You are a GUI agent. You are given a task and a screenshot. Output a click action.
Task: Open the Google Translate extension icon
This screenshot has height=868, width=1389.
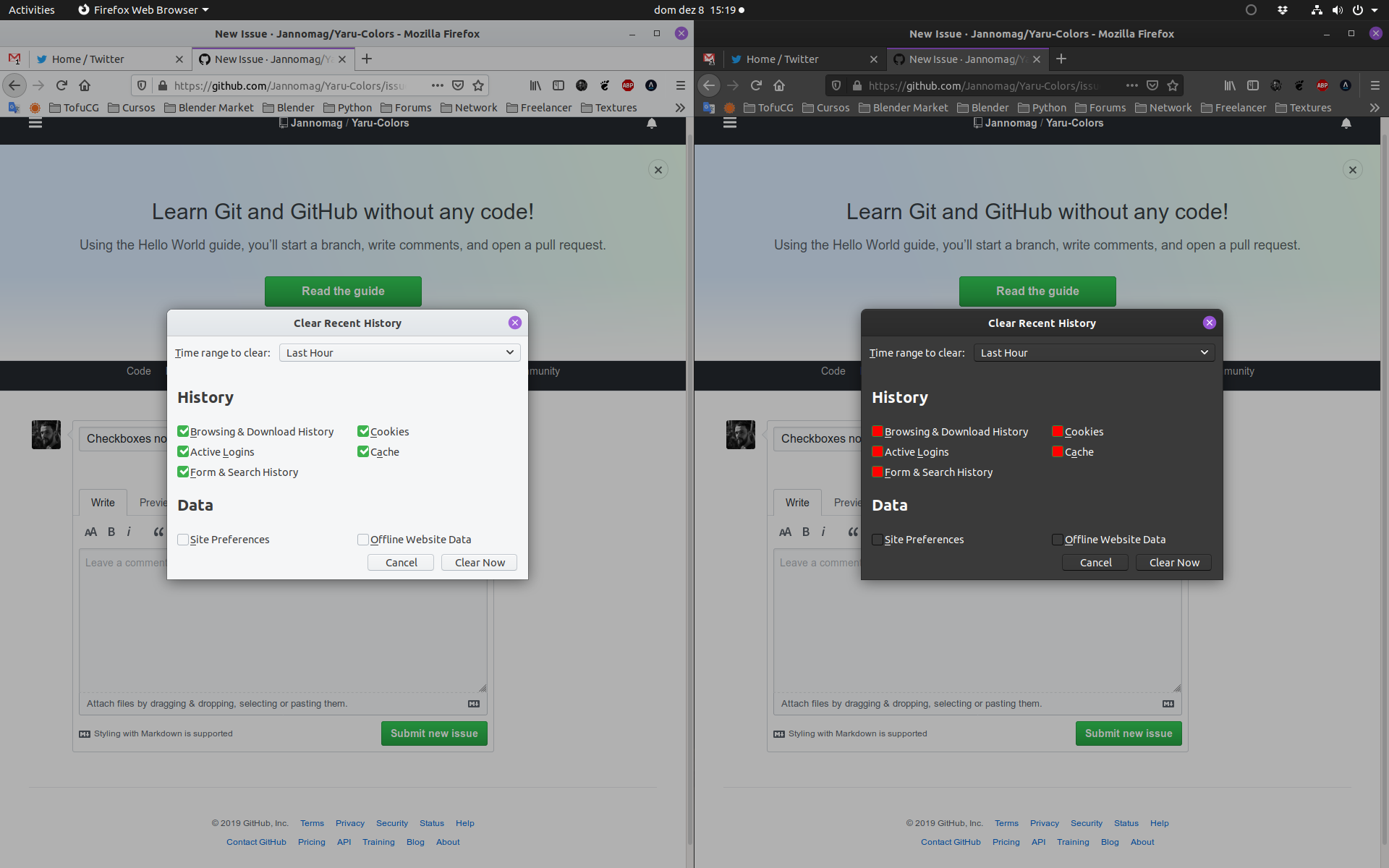tap(14, 107)
